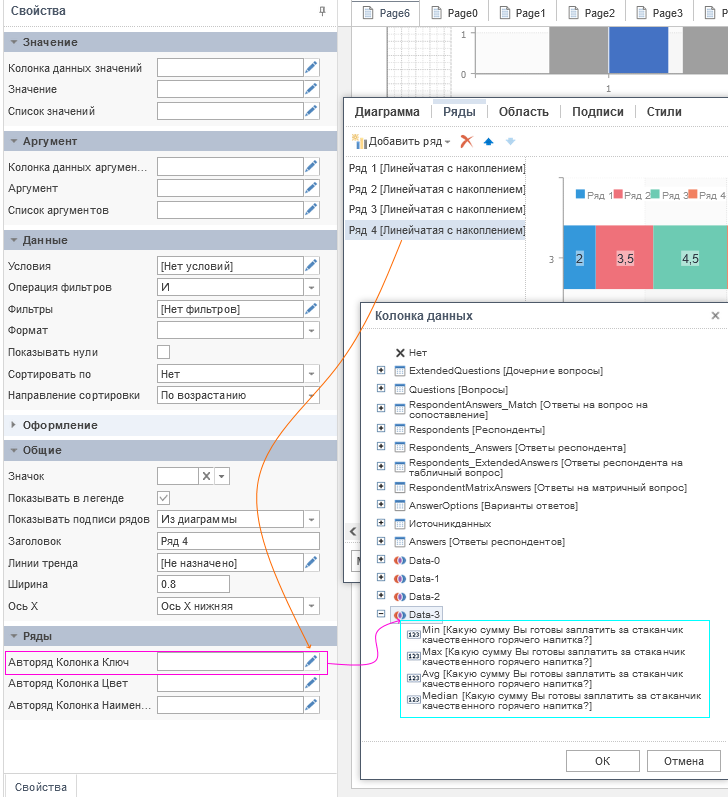Viewport: 728px width, 797px height.
Task: Switch to the Область tab
Action: [523, 112]
